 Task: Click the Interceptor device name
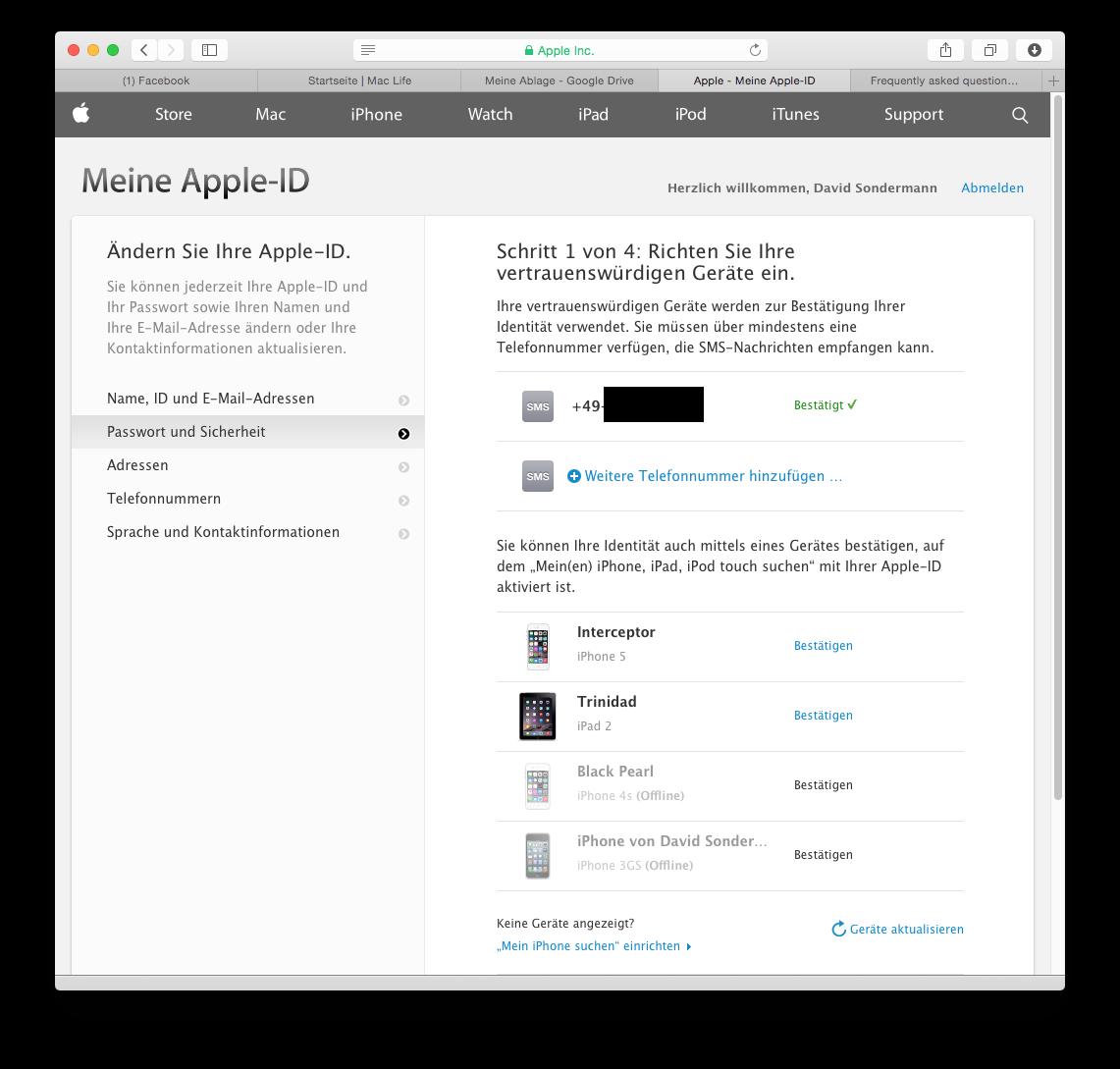click(615, 632)
